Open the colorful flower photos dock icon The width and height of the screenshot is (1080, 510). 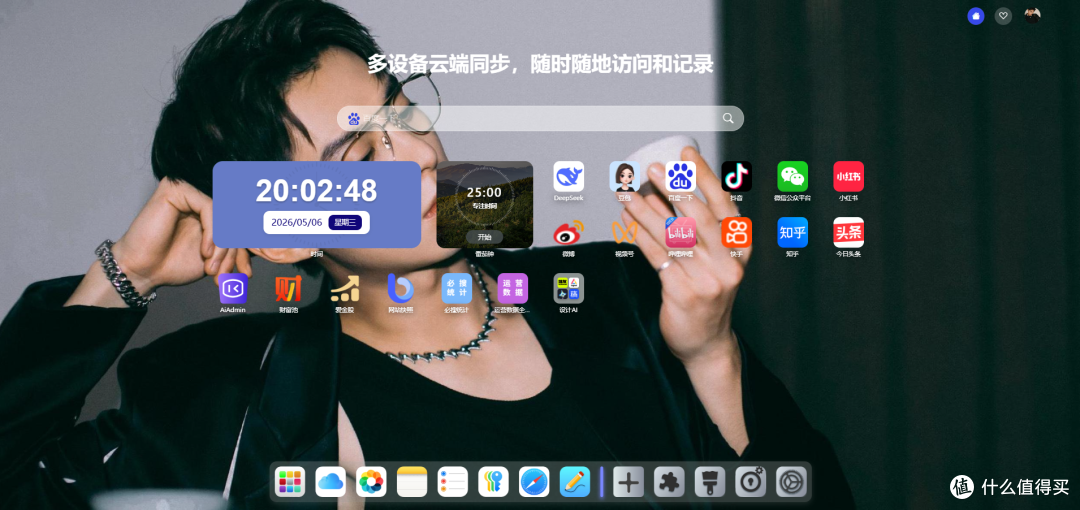click(x=371, y=482)
